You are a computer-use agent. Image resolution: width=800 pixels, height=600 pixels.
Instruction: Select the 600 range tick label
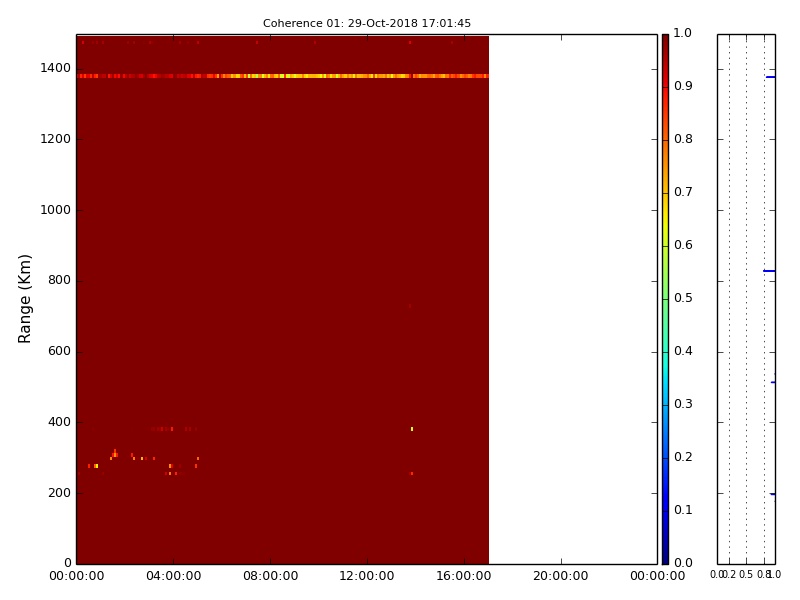(59, 351)
